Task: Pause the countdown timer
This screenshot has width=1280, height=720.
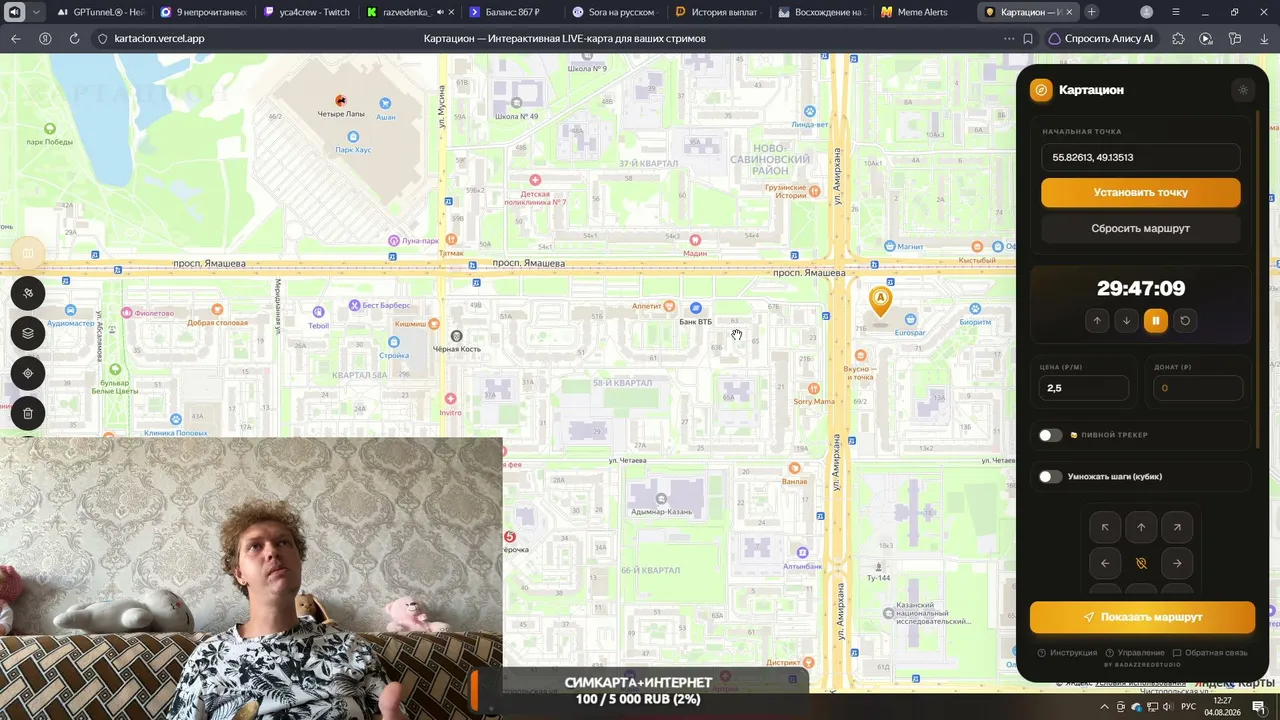Action: pos(1156,321)
